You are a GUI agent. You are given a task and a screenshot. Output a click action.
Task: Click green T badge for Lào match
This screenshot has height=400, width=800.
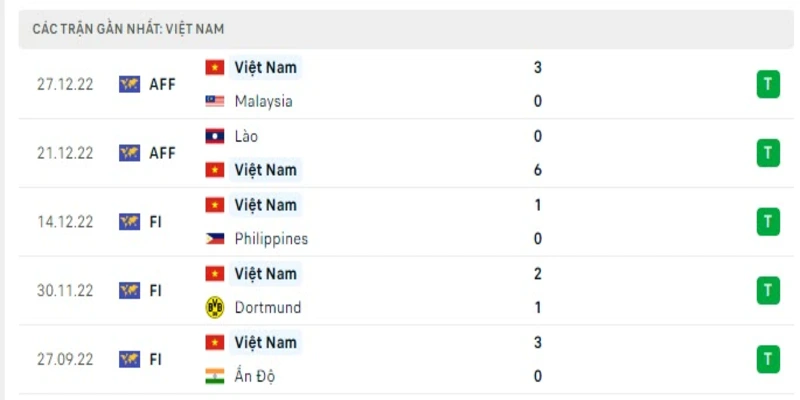[768, 153]
